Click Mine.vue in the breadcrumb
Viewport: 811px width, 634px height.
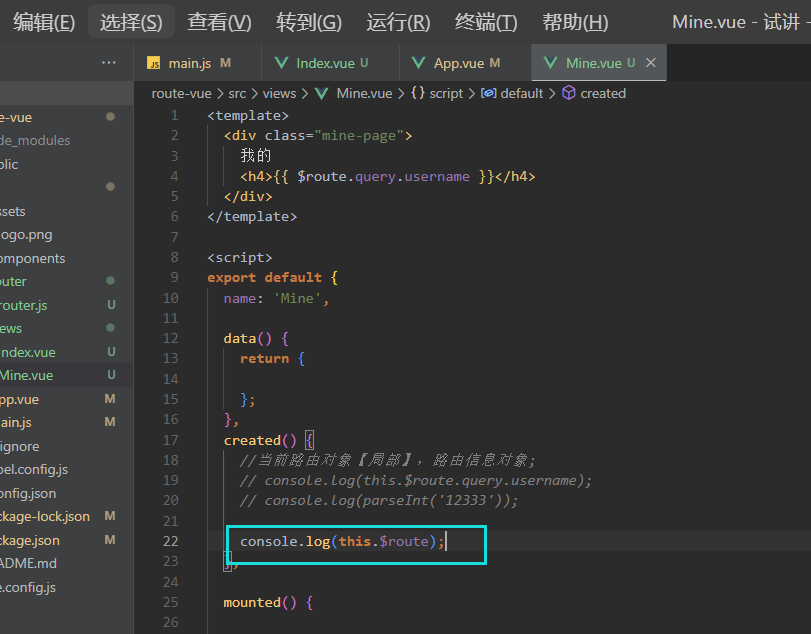coord(364,94)
